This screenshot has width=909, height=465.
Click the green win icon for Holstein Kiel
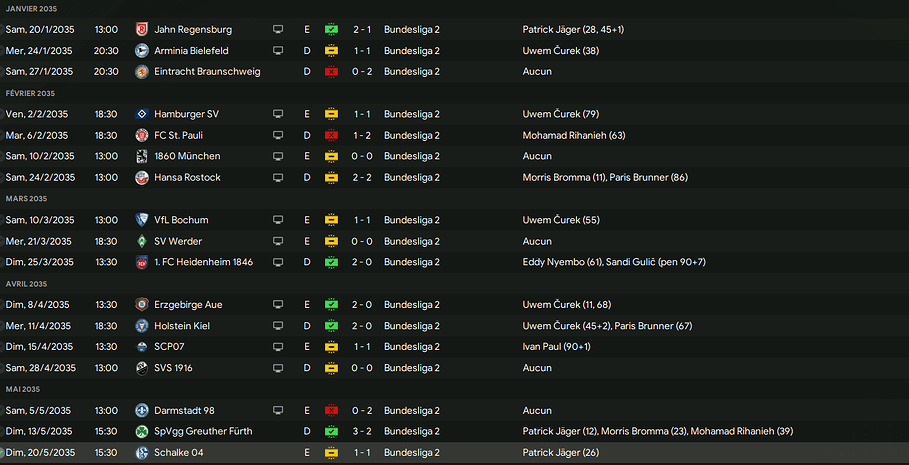click(331, 326)
